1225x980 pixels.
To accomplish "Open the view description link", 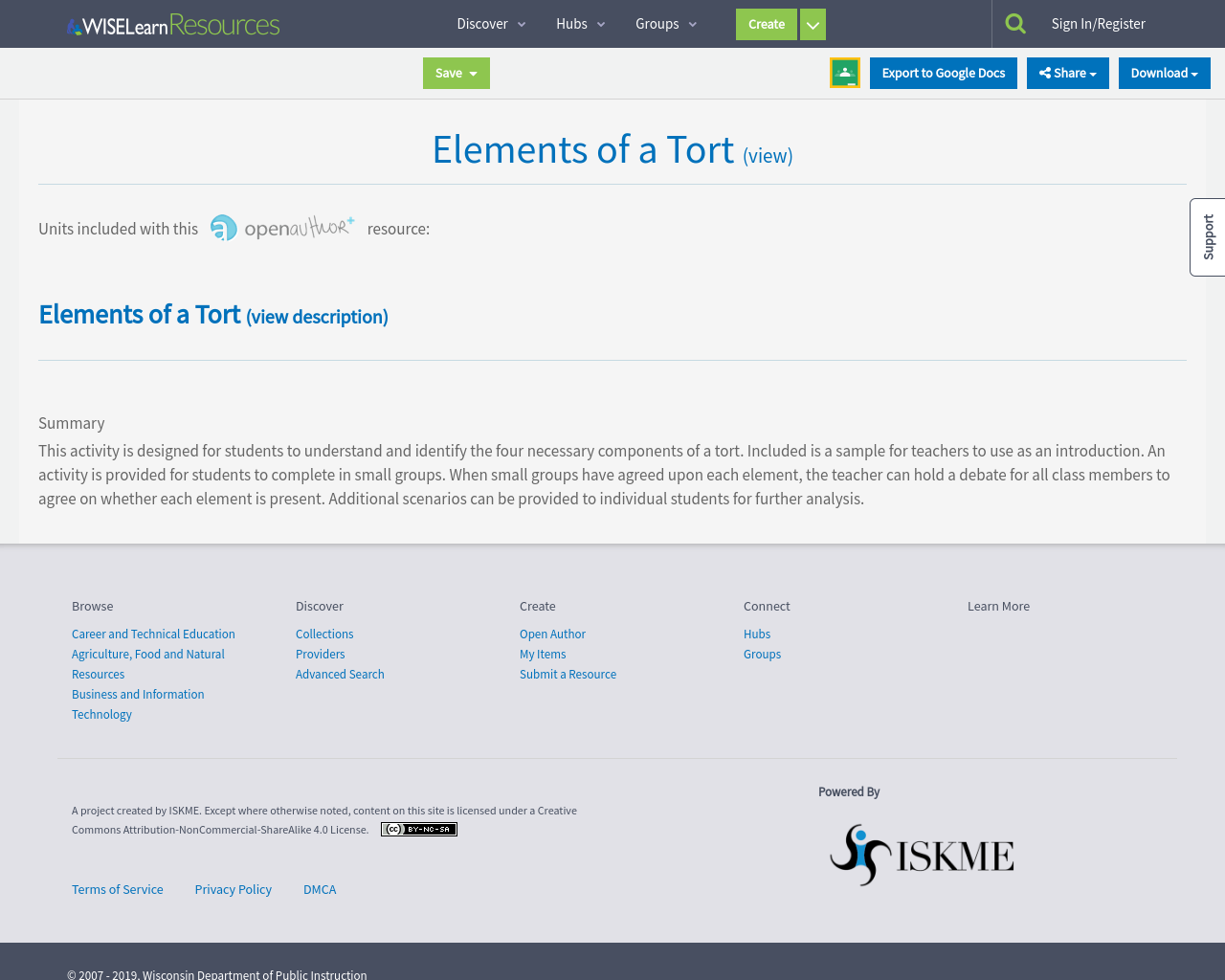I will pyautogui.click(x=317, y=316).
